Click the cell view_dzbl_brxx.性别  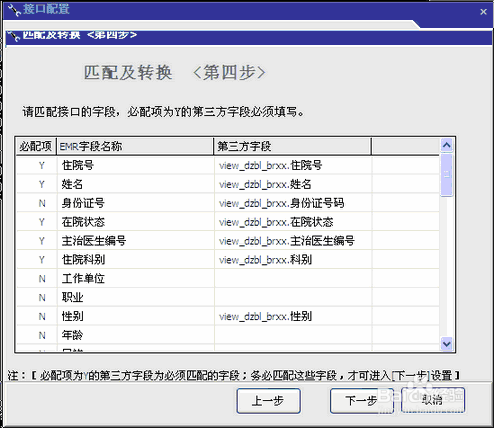(x=293, y=316)
